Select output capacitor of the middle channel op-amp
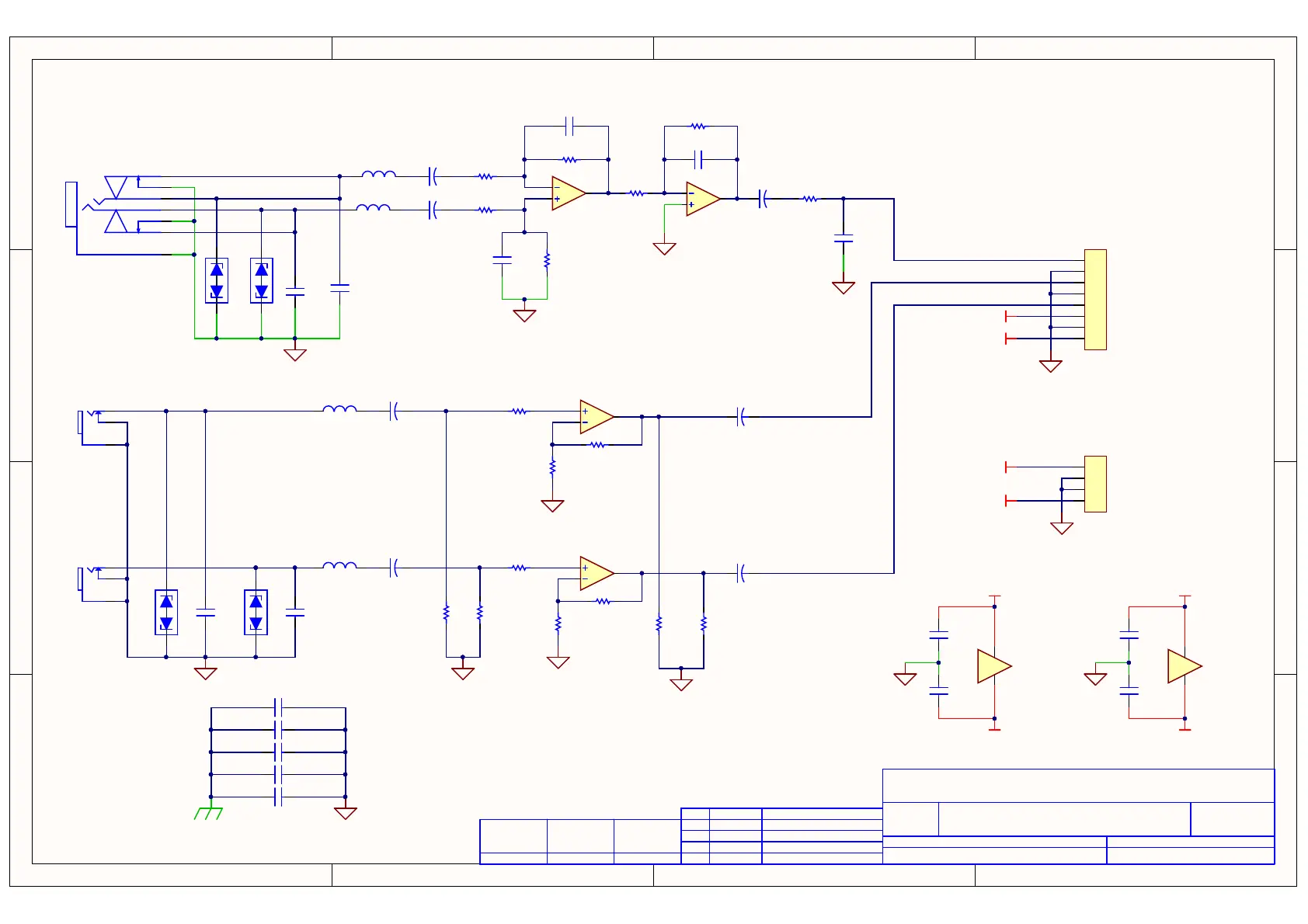The width and height of the screenshot is (1308, 924). point(741,417)
